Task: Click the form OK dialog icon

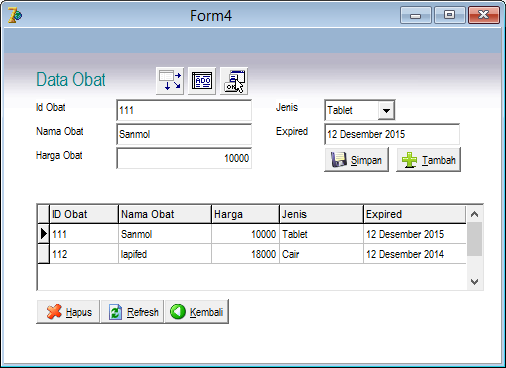Action: 234,81
